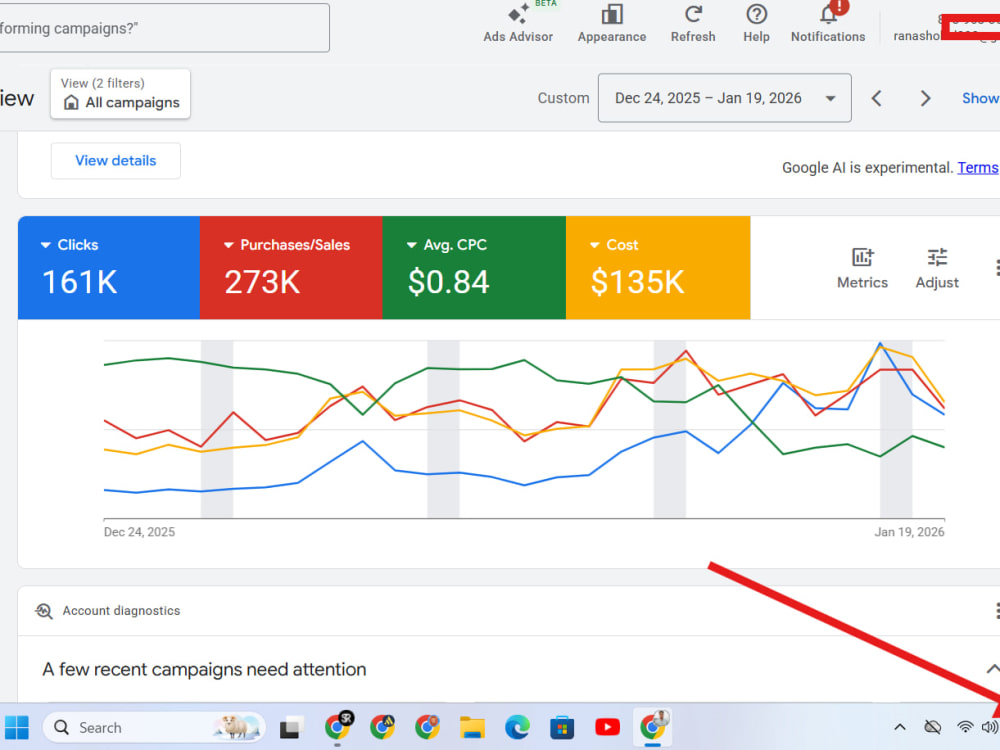
Task: Change the Cost metric dropdown
Action: point(614,245)
